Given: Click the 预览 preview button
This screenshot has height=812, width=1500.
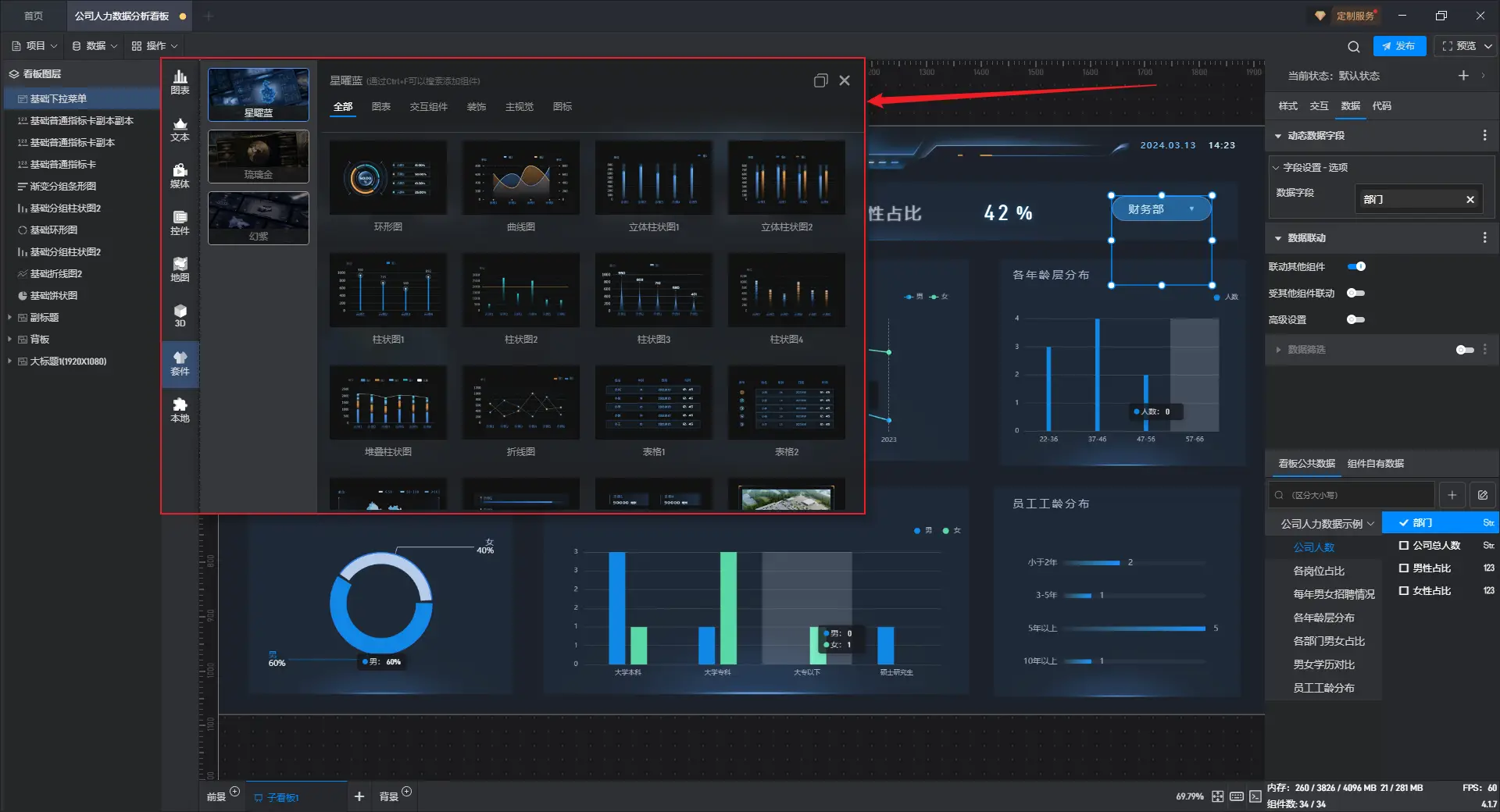Looking at the screenshot, I should [1459, 46].
